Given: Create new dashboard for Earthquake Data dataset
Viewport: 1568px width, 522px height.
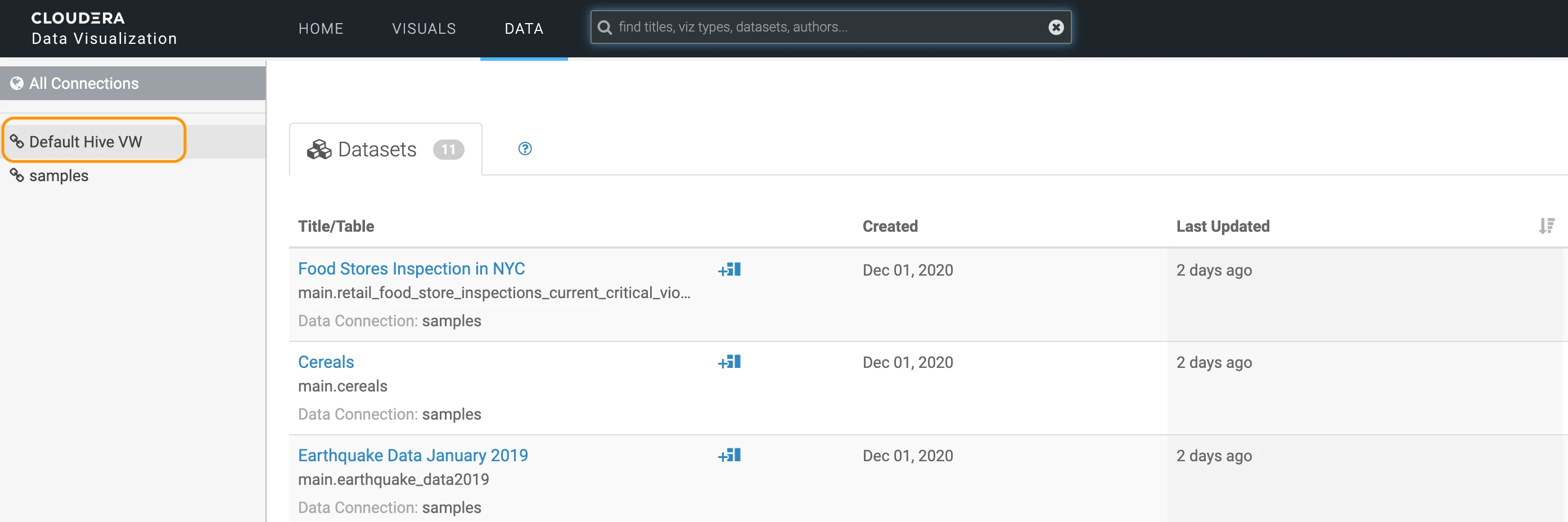Looking at the screenshot, I should click(729, 456).
